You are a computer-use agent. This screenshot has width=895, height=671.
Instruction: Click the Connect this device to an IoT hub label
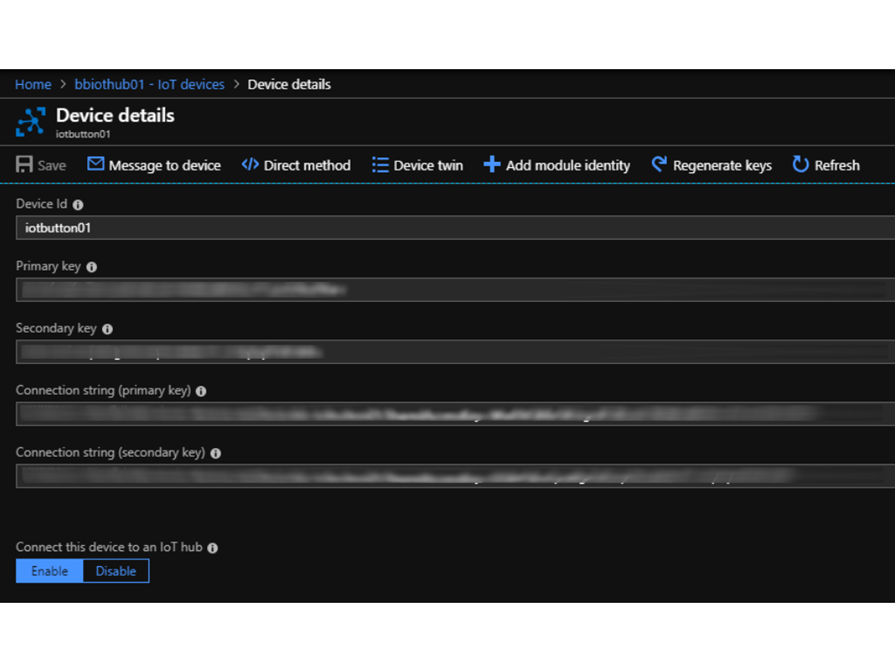click(x=109, y=547)
